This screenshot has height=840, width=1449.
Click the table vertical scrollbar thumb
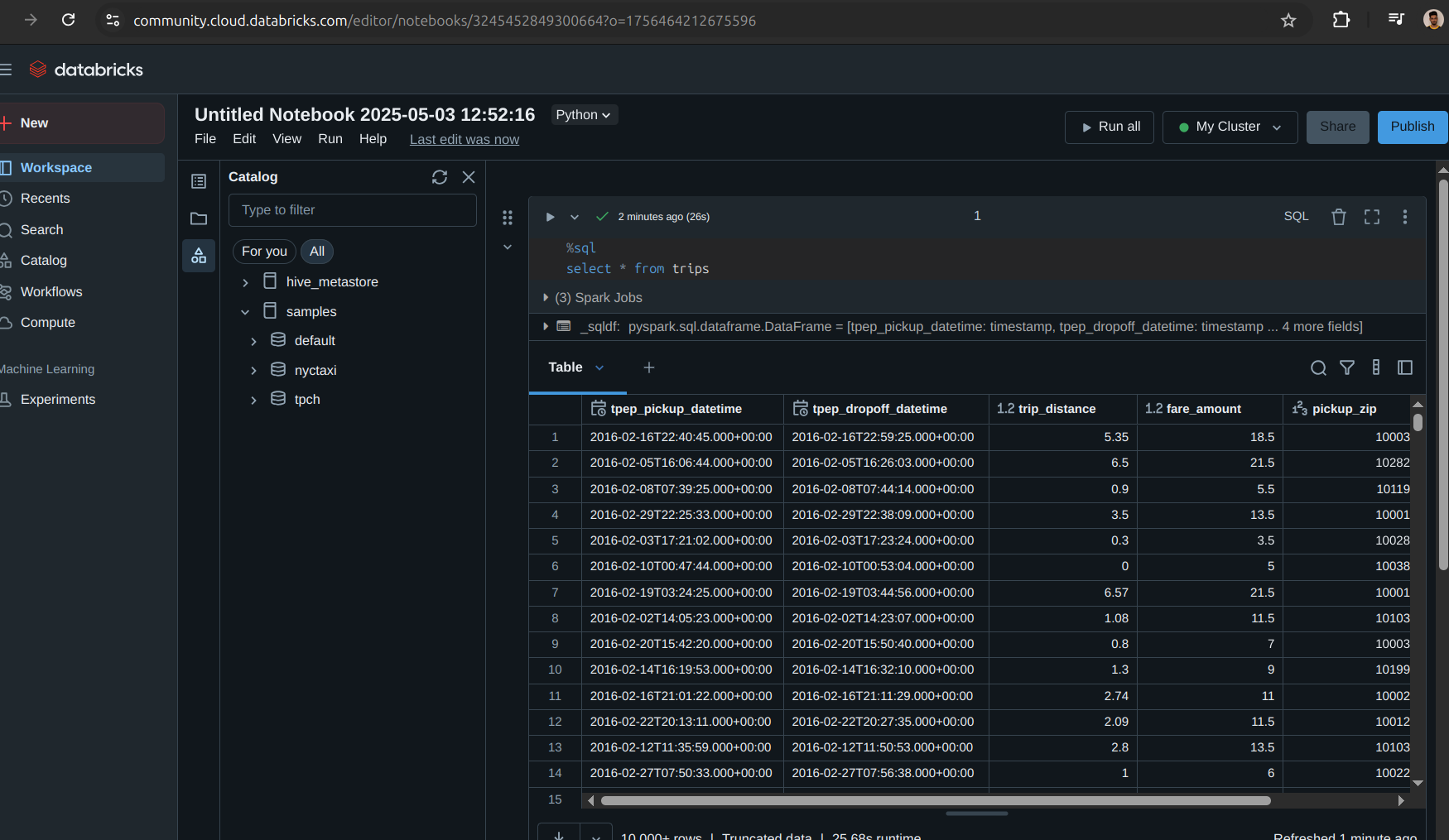(x=1418, y=421)
